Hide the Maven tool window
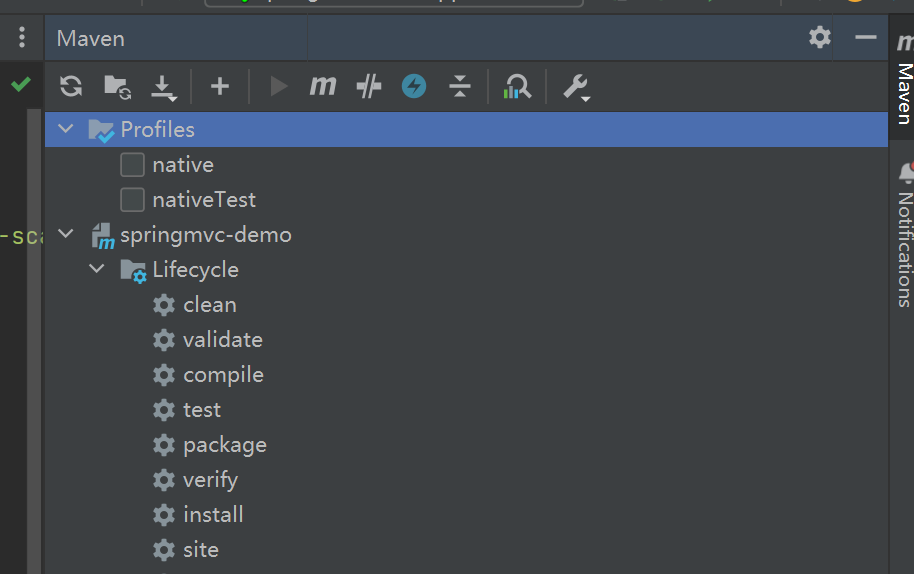Image resolution: width=914 pixels, height=574 pixels. 866,37
